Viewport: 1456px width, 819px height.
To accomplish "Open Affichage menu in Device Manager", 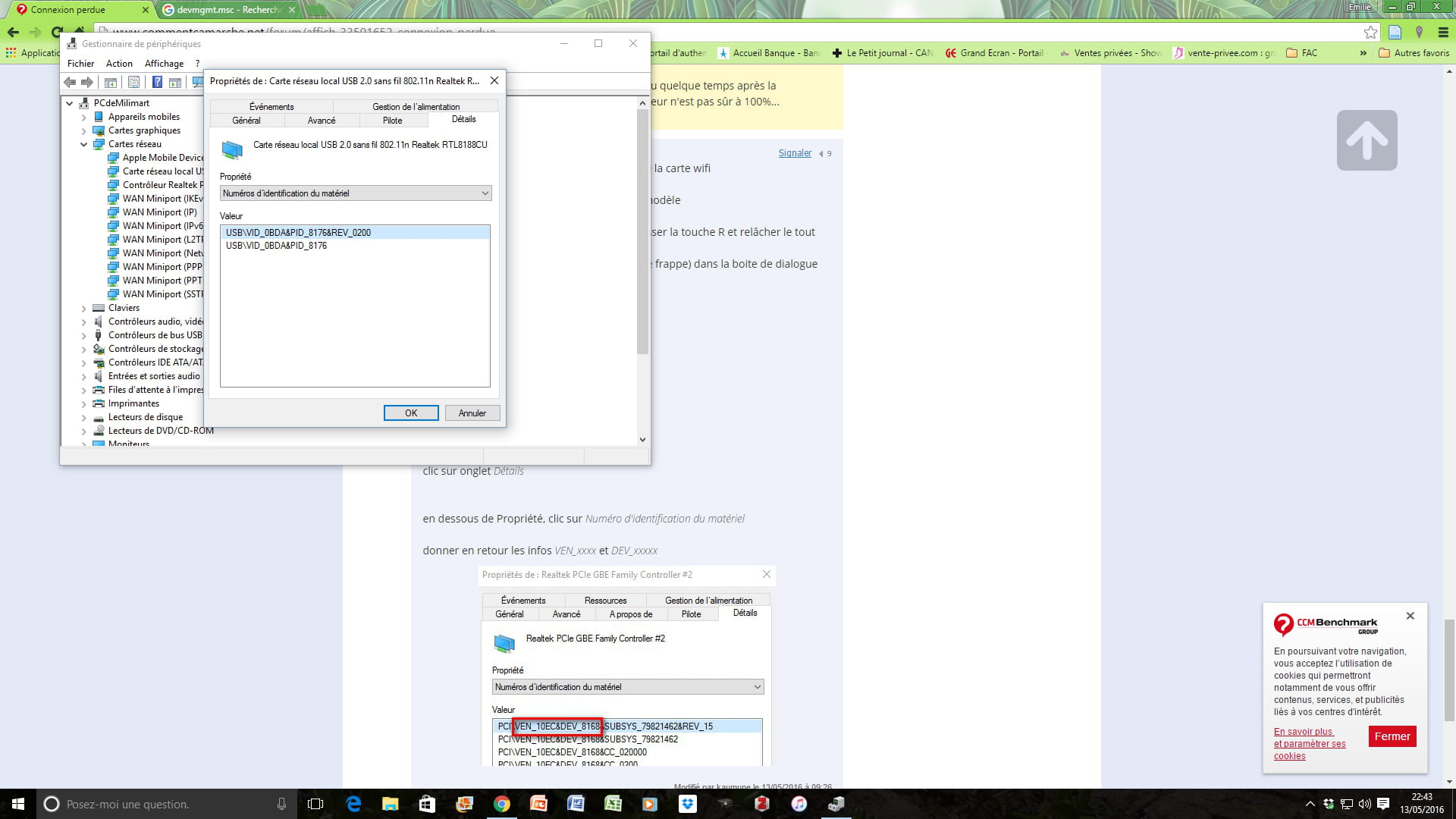I will pyautogui.click(x=164, y=64).
